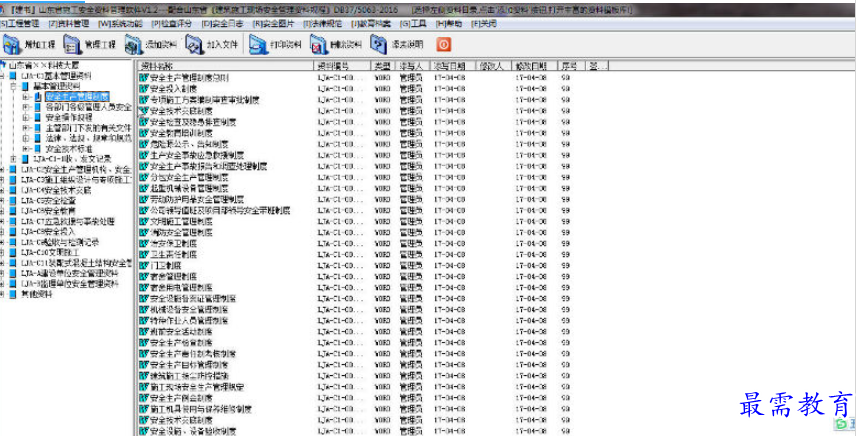The width and height of the screenshot is (861, 436).
Task: Select LJA-C9验收与检测记录 tree item
Action: [x=60, y=242]
